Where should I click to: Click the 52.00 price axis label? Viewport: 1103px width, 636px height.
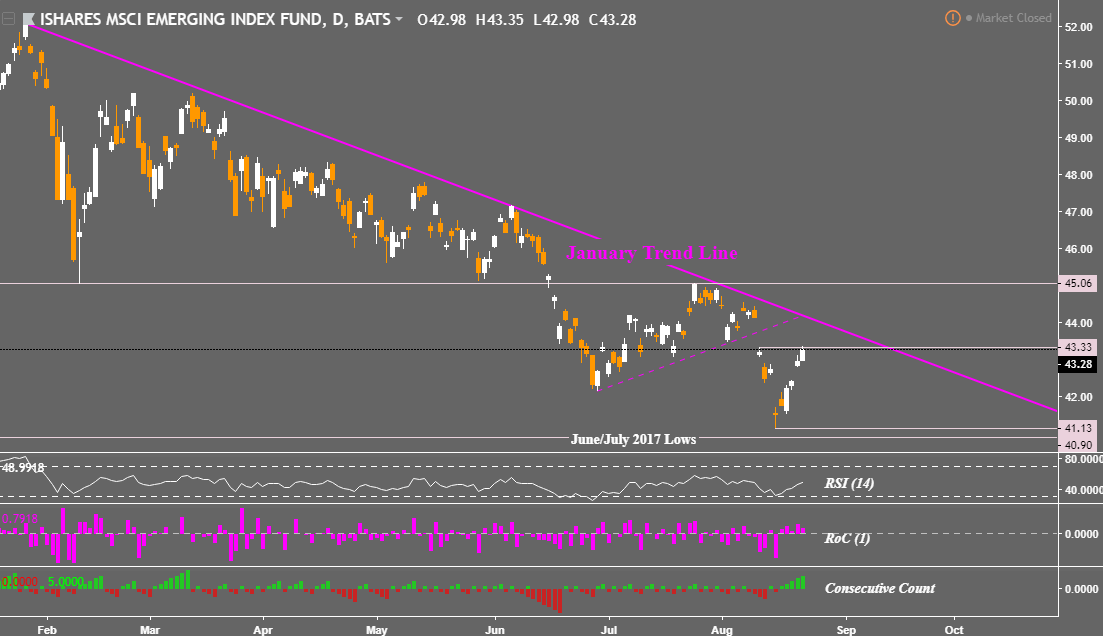pyautogui.click(x=1079, y=27)
